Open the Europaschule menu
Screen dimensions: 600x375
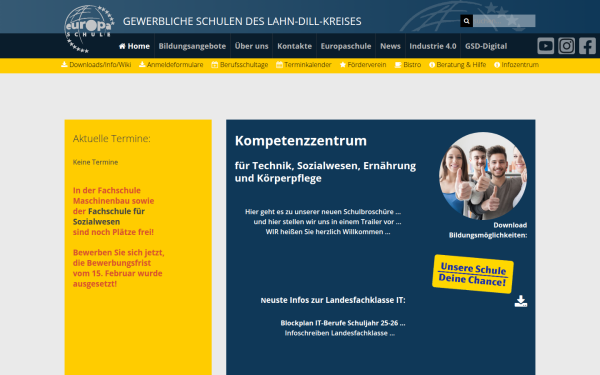coord(346,46)
